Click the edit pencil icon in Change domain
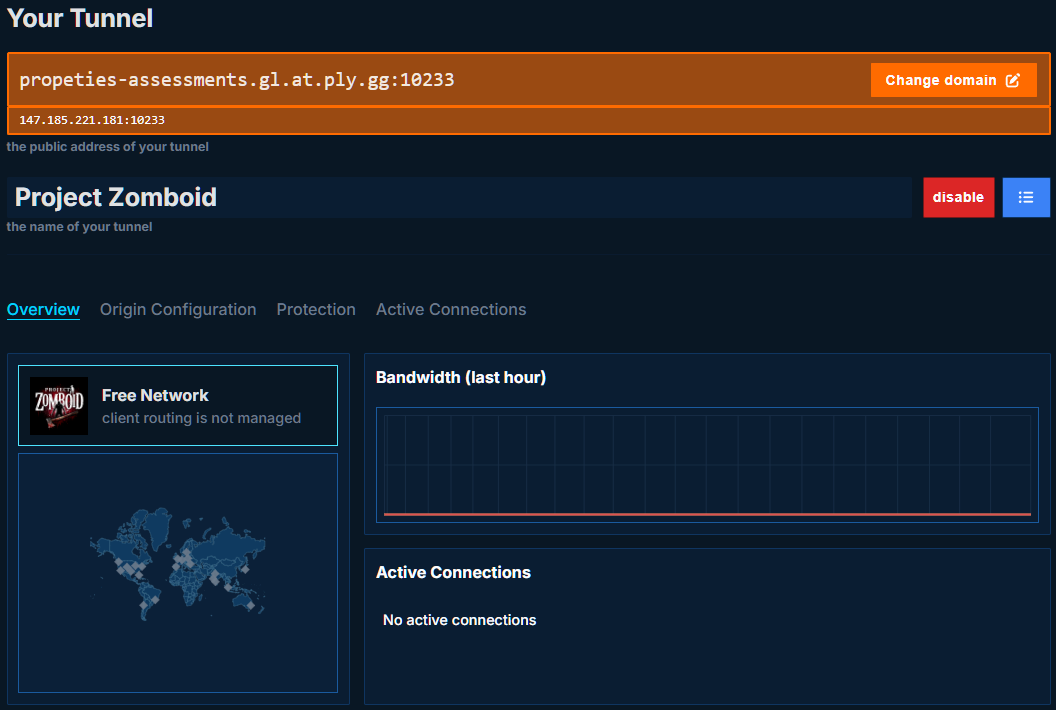This screenshot has height=710, width=1056. tap(1013, 80)
